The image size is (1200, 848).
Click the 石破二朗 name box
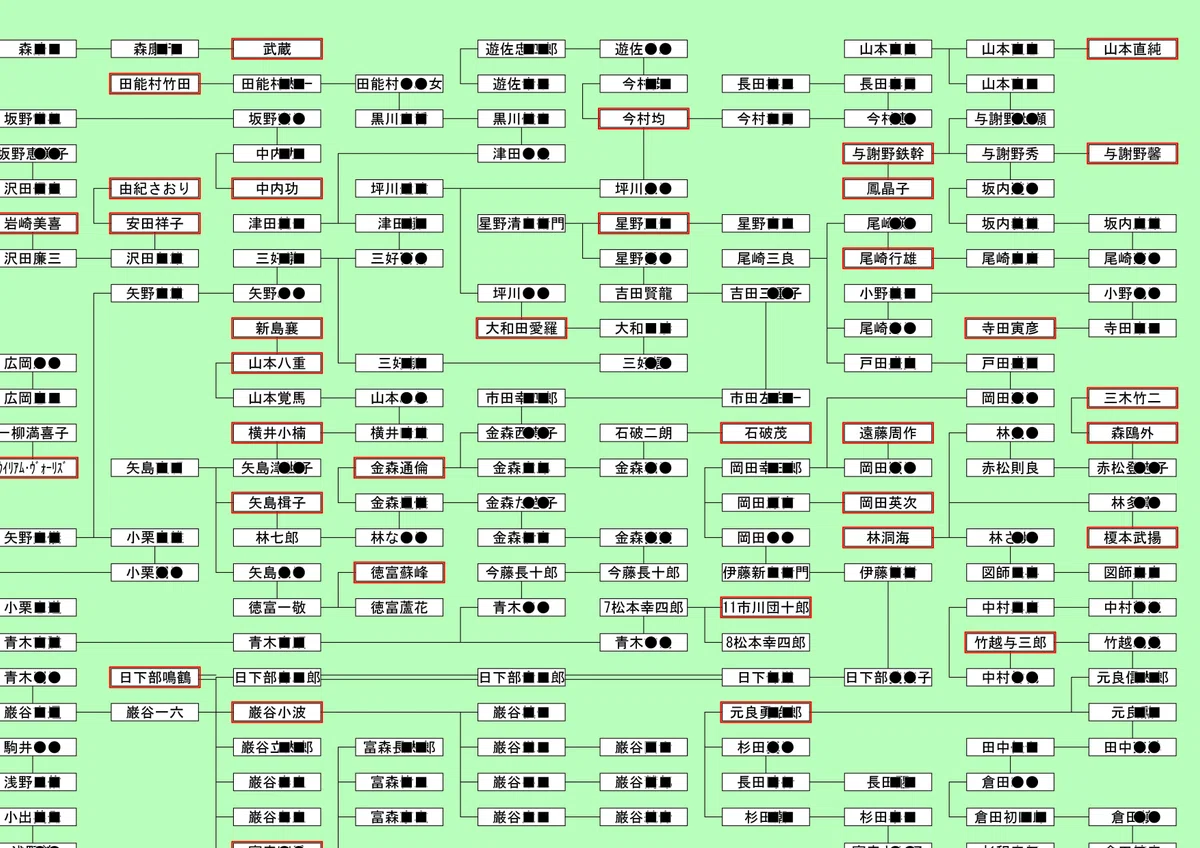(643, 433)
